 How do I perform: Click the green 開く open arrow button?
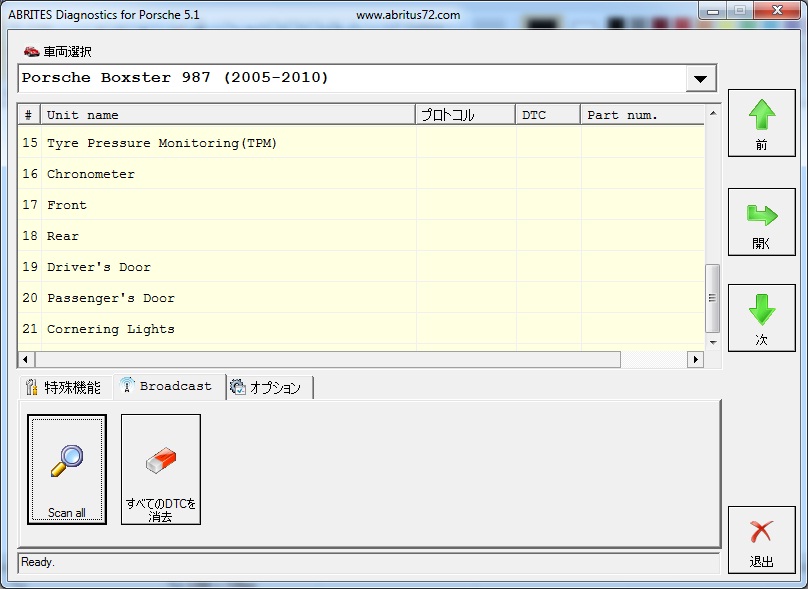click(762, 222)
